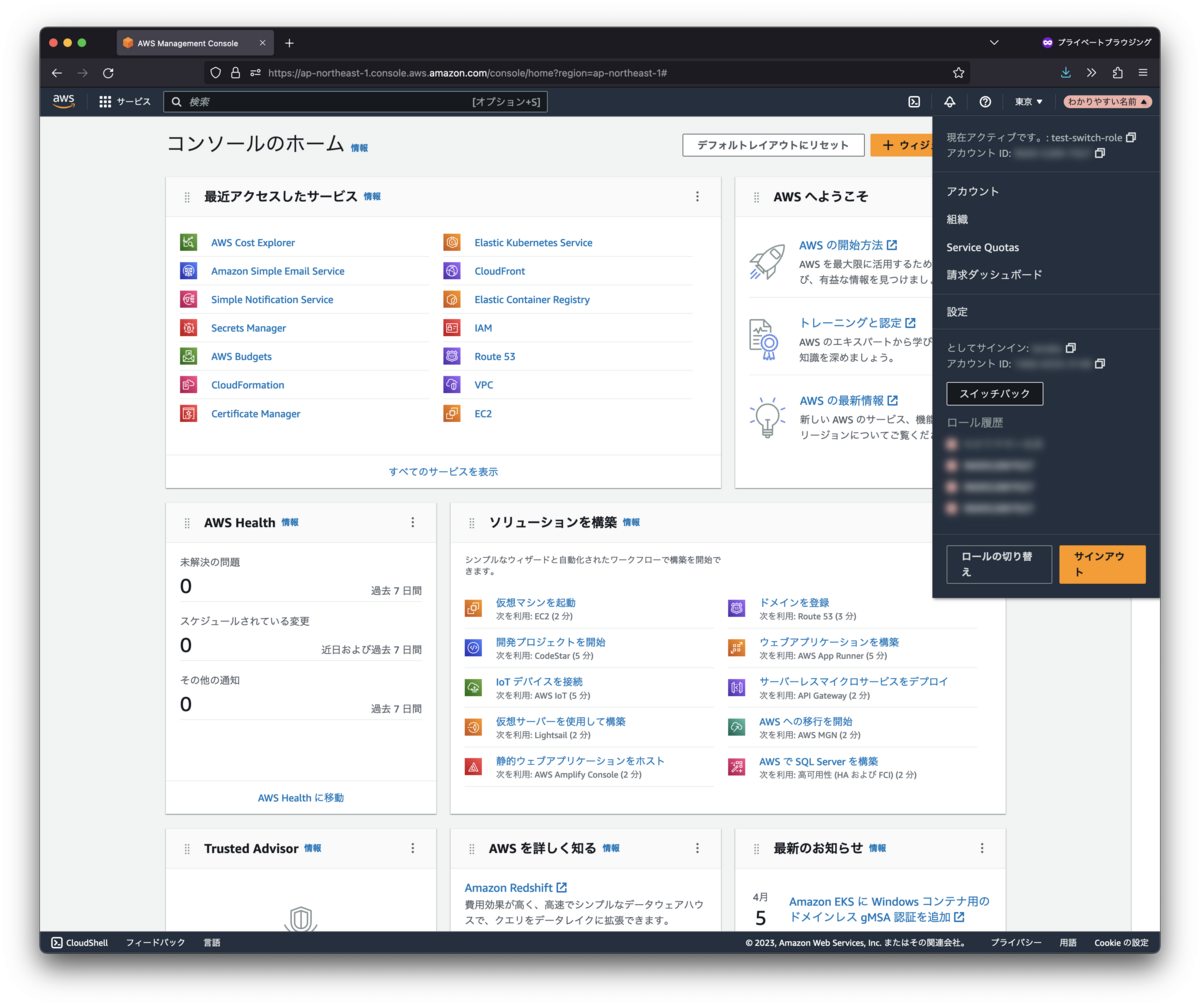Open the Tokyo region selector dropdown
The image size is (1200, 1006).
pyautogui.click(x=1029, y=101)
